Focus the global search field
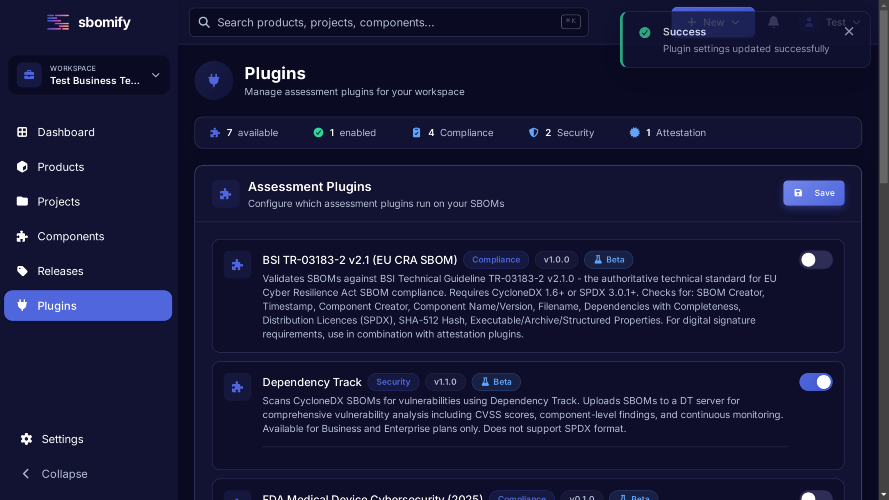 [x=388, y=22]
